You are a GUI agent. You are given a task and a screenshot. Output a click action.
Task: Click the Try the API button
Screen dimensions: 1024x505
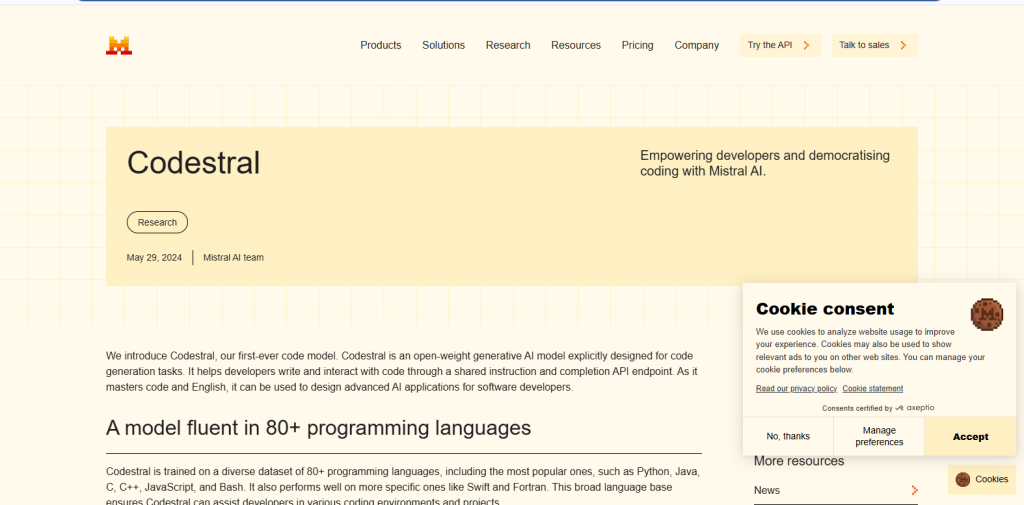779,45
